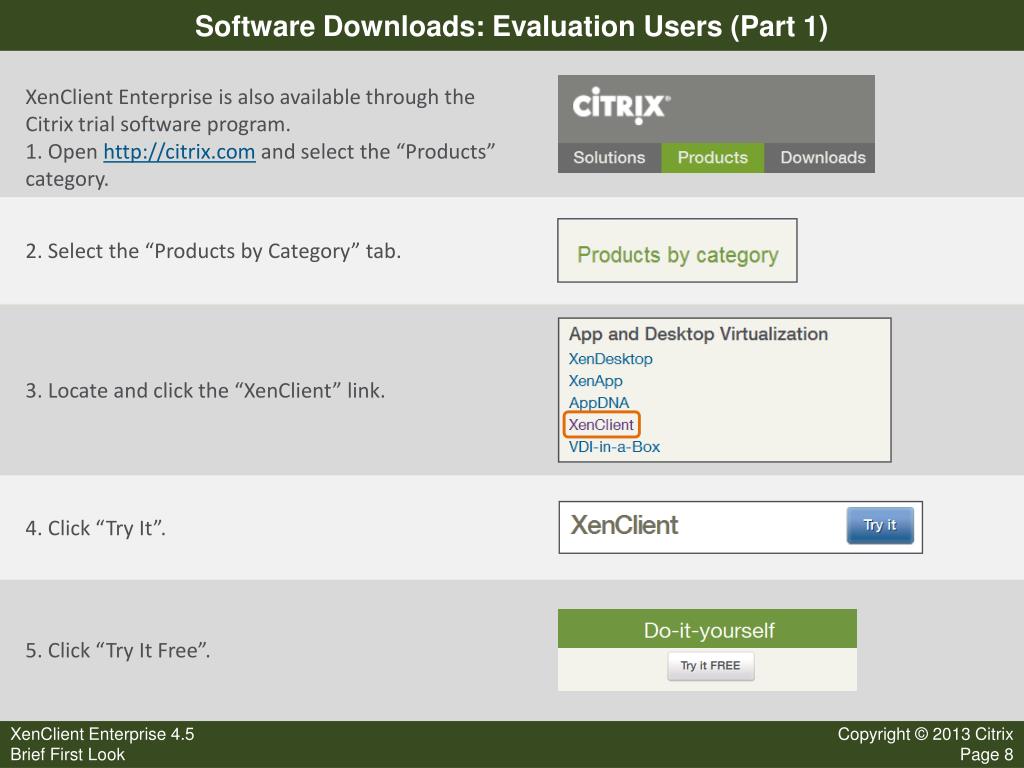The image size is (1024, 768).
Task: Click step text 'Select the Products by Category tab'
Action: pyautogui.click(x=213, y=251)
